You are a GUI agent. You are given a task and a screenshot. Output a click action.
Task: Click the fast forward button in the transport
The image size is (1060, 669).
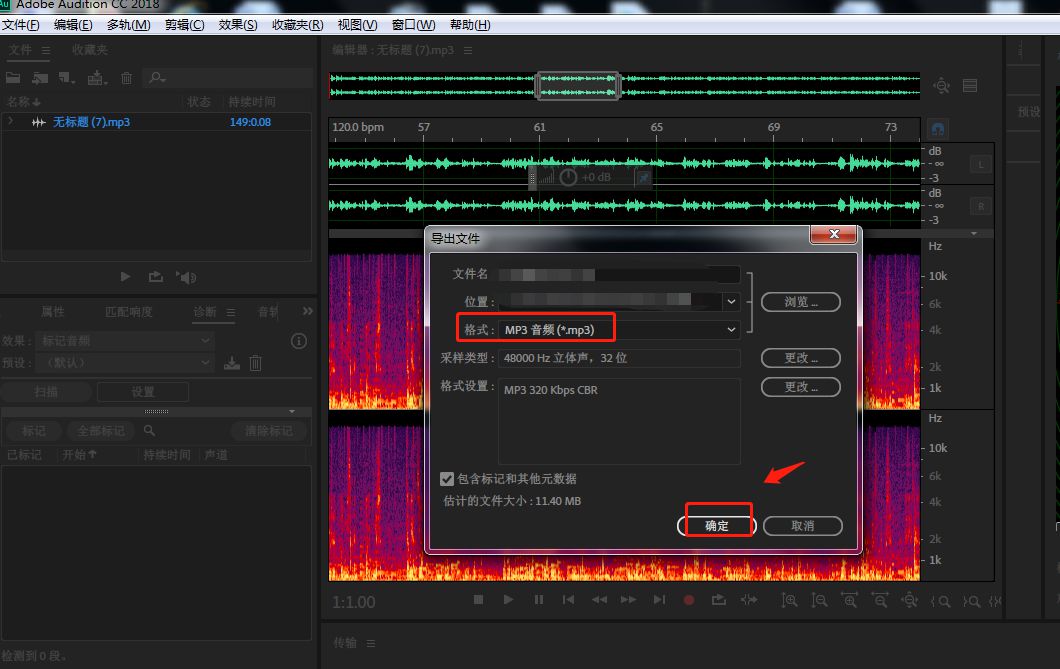click(629, 599)
